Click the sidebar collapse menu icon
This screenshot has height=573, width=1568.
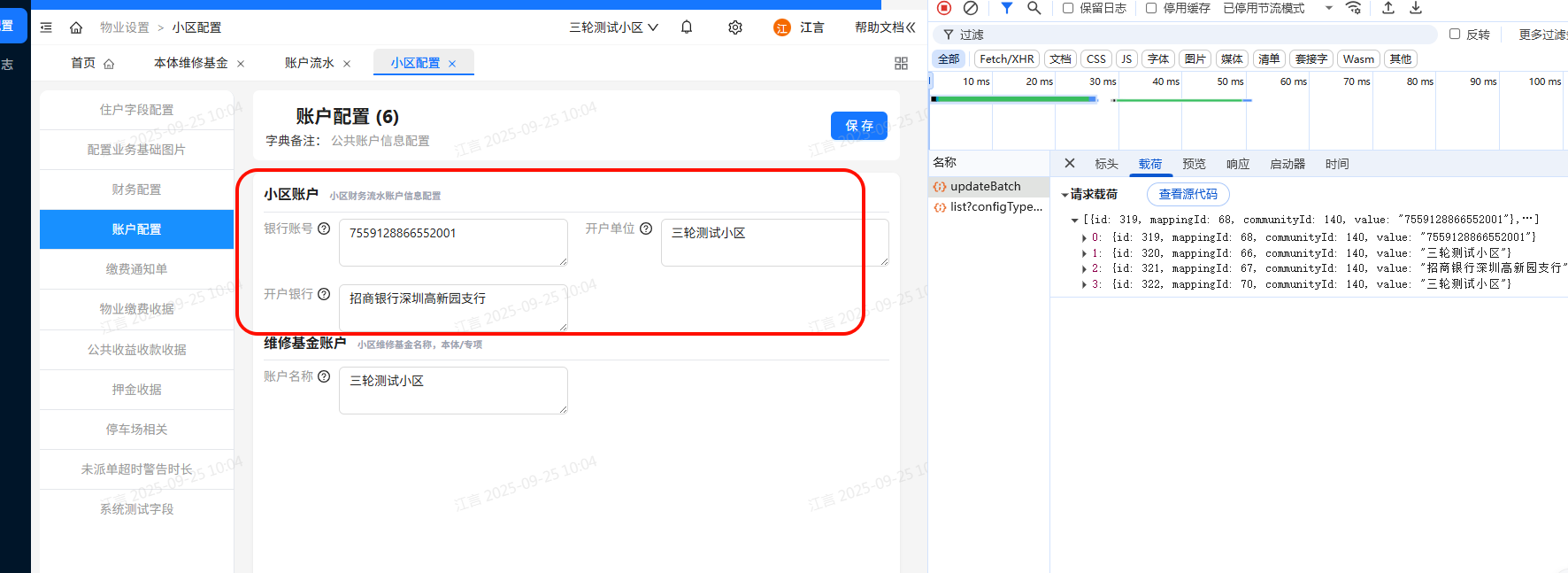[46, 27]
